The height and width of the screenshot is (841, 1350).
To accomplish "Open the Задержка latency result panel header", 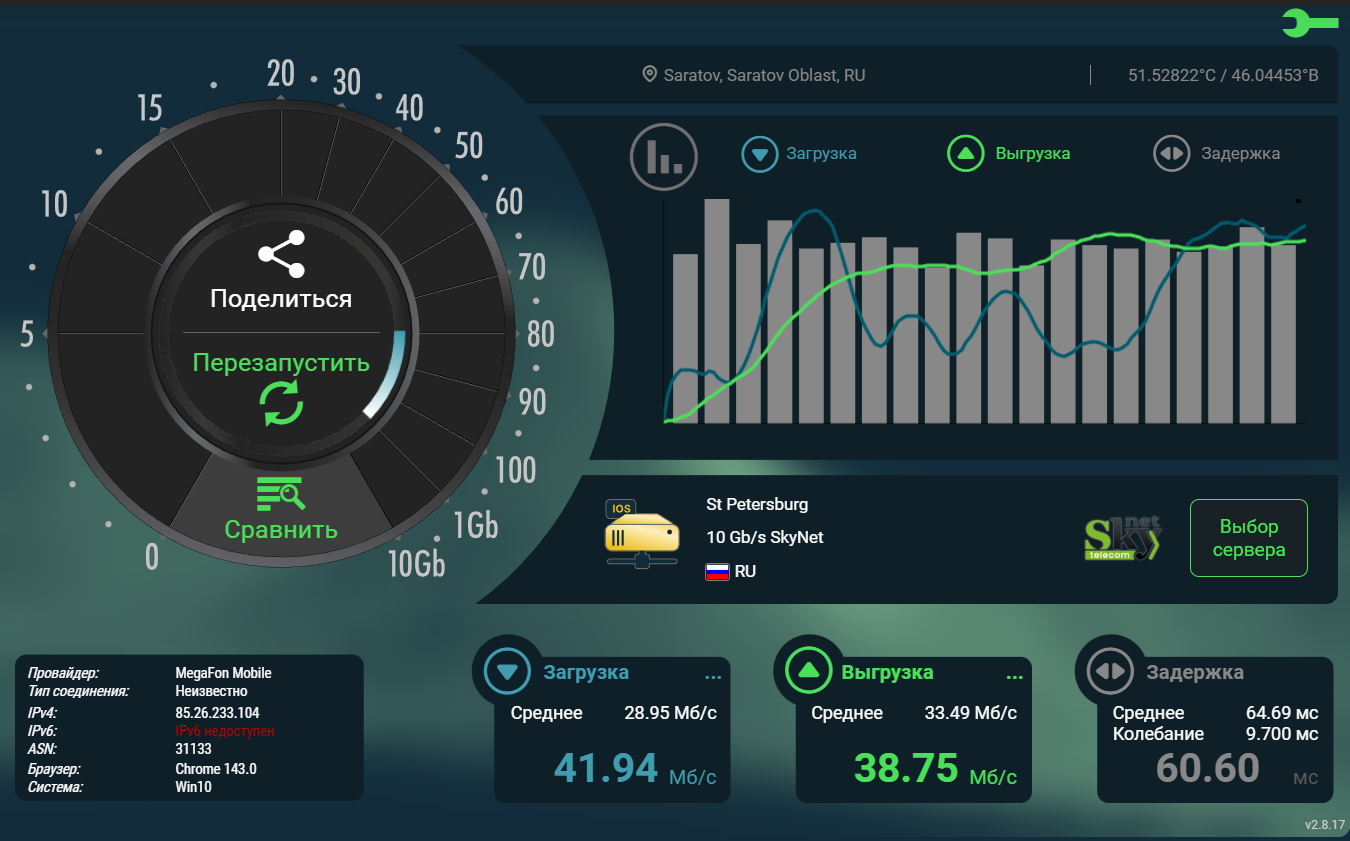I will click(1194, 672).
